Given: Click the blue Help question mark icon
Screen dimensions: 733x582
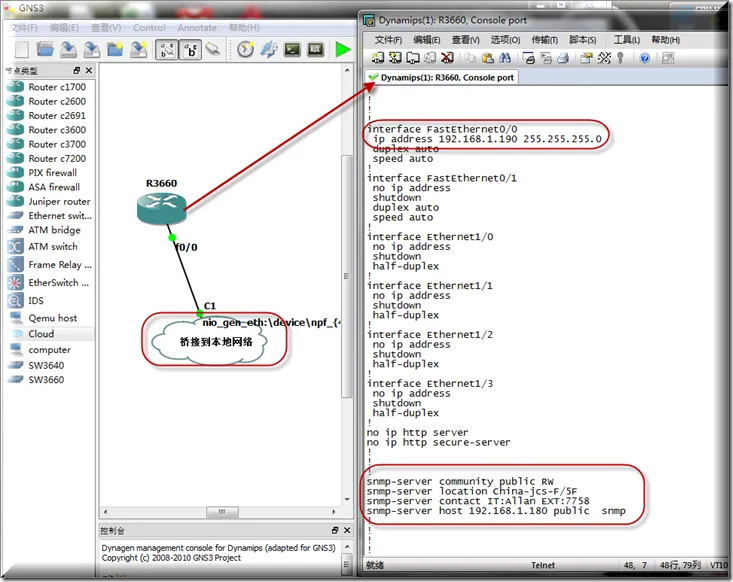Looking at the screenshot, I should [x=645, y=58].
